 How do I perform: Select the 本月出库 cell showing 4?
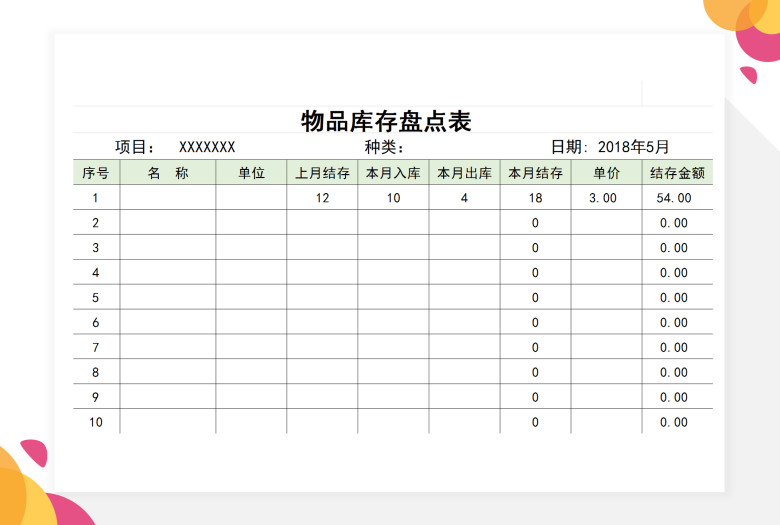(465, 198)
